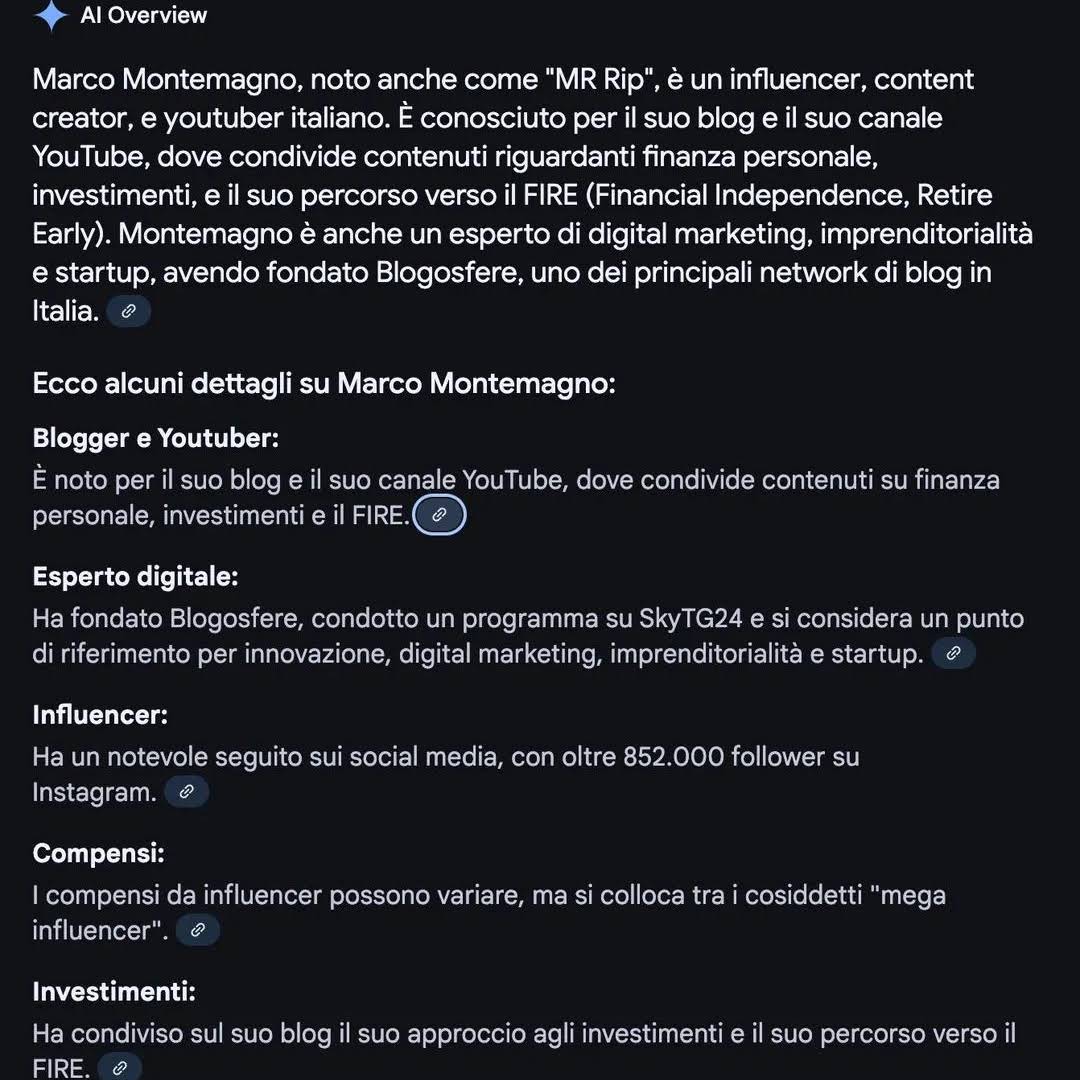The width and height of the screenshot is (1080, 1080).
Task: Open the source link after "Italia."
Action: (128, 311)
